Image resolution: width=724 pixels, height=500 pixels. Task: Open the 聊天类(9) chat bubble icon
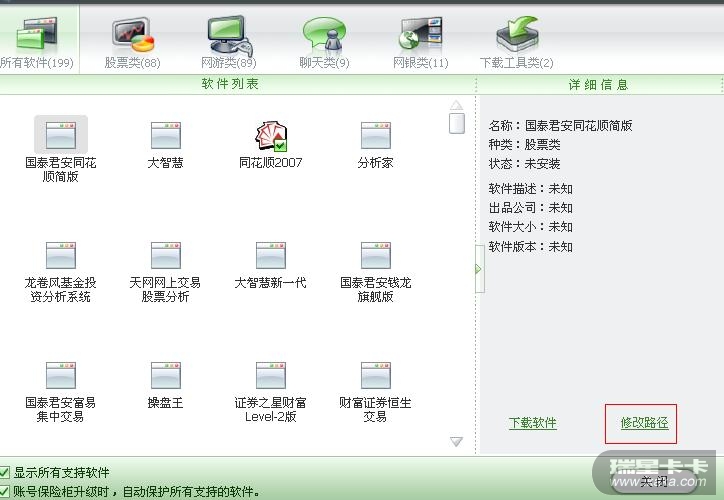(324, 34)
